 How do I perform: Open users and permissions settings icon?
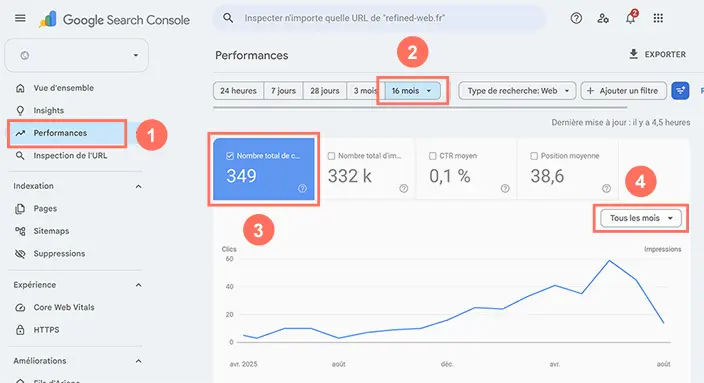coord(603,18)
